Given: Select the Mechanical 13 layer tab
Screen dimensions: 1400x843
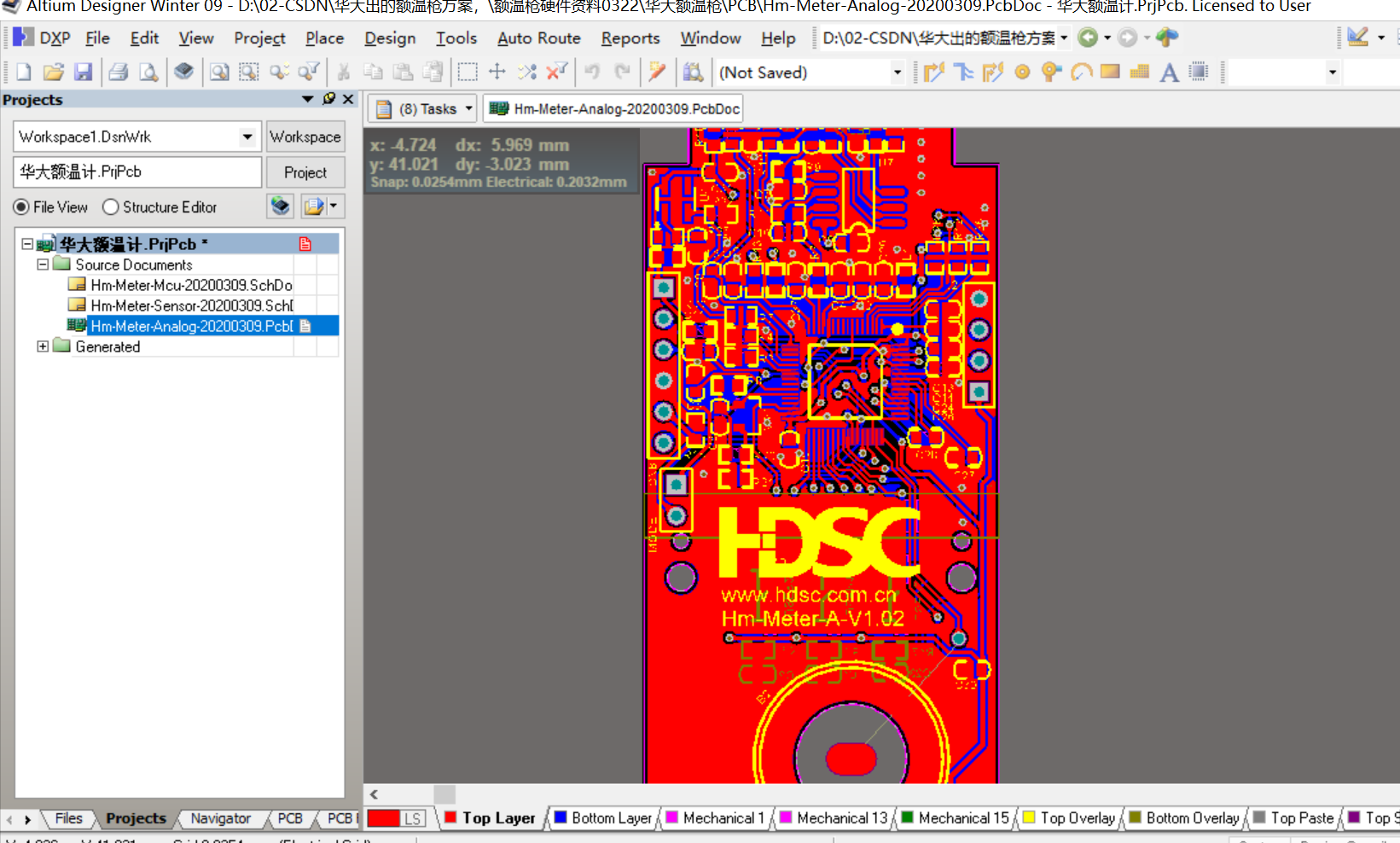Looking at the screenshot, I should pyautogui.click(x=834, y=818).
